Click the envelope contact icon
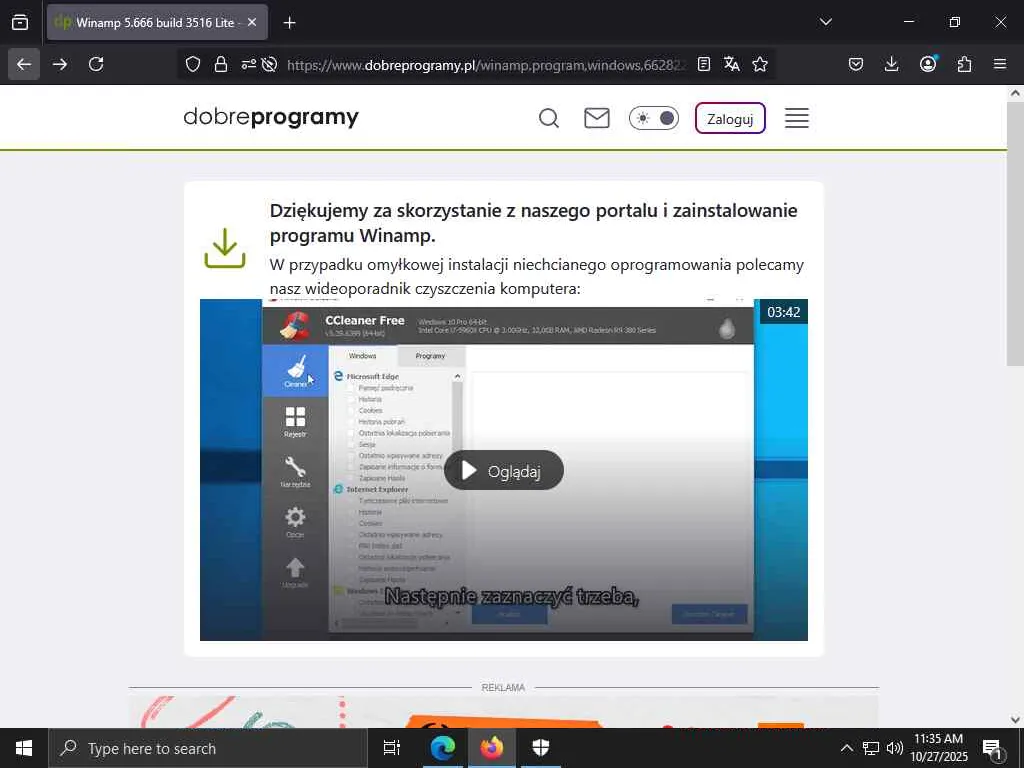Screen dimensions: 1024x768 [597, 118]
